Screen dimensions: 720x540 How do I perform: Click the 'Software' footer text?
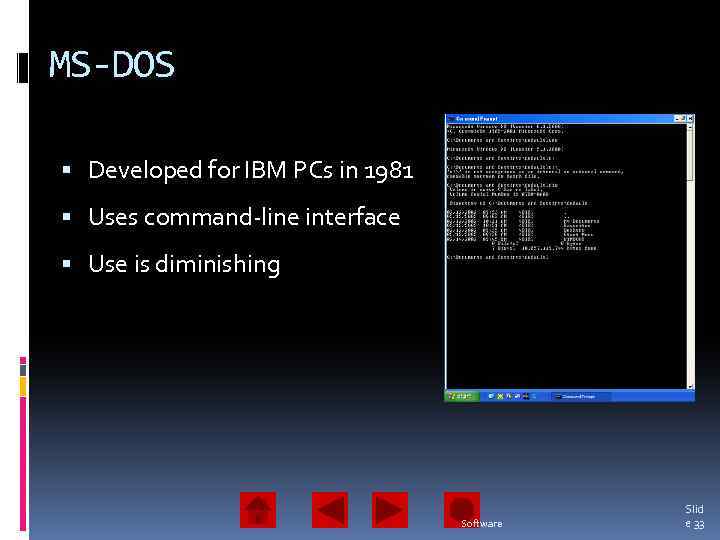point(482,523)
